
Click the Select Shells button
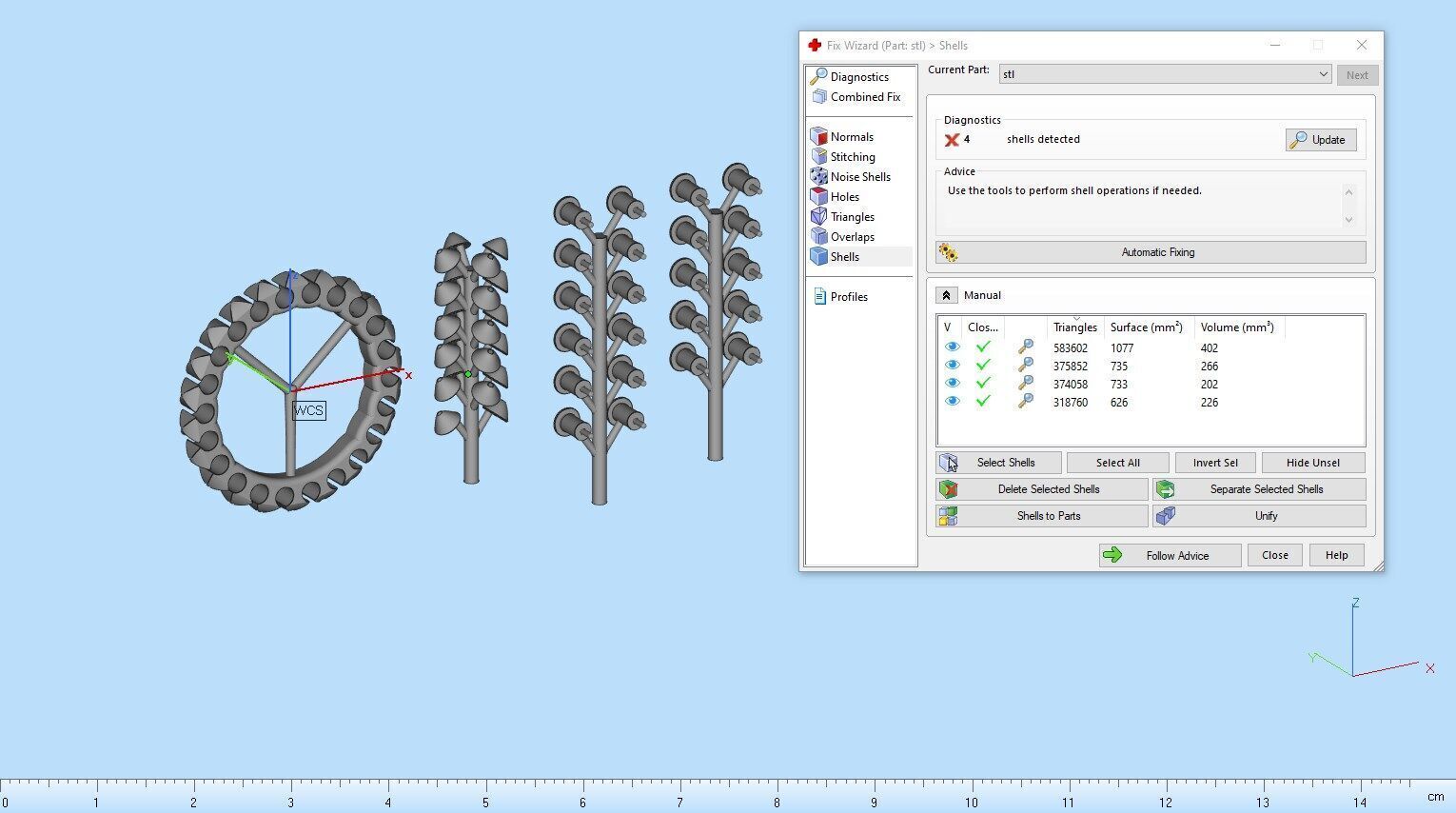pos(998,463)
